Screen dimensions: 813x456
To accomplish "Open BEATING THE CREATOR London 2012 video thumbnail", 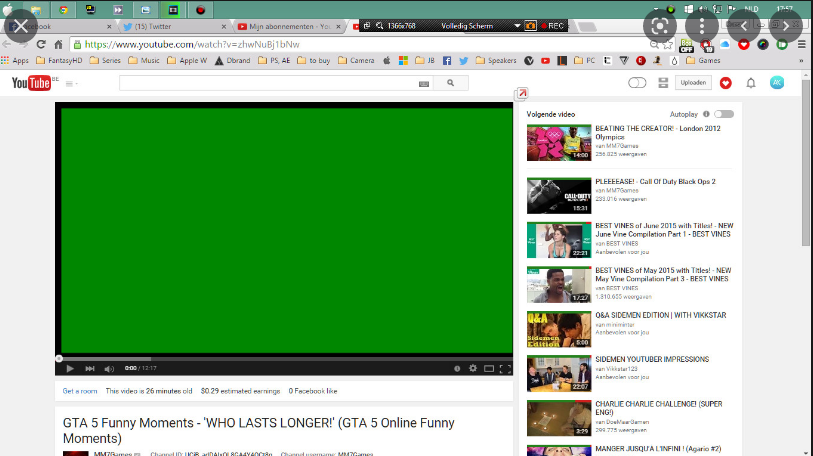I will click(559, 143).
